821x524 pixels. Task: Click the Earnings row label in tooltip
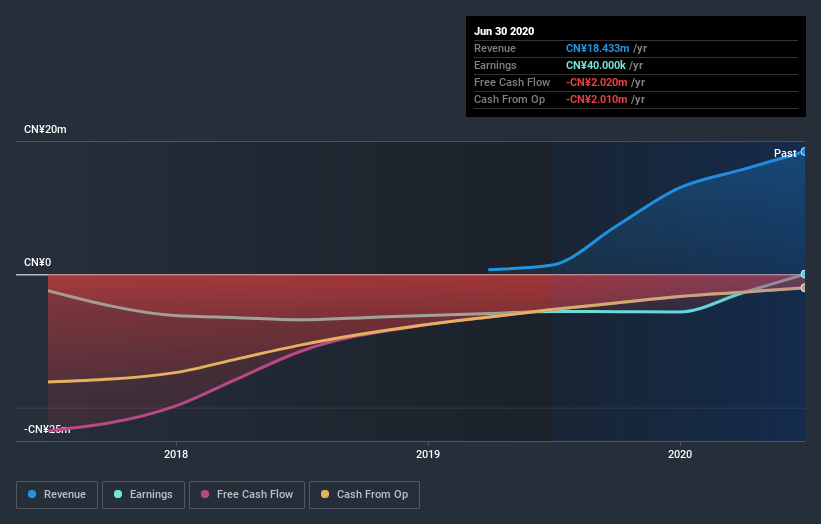(x=495, y=65)
